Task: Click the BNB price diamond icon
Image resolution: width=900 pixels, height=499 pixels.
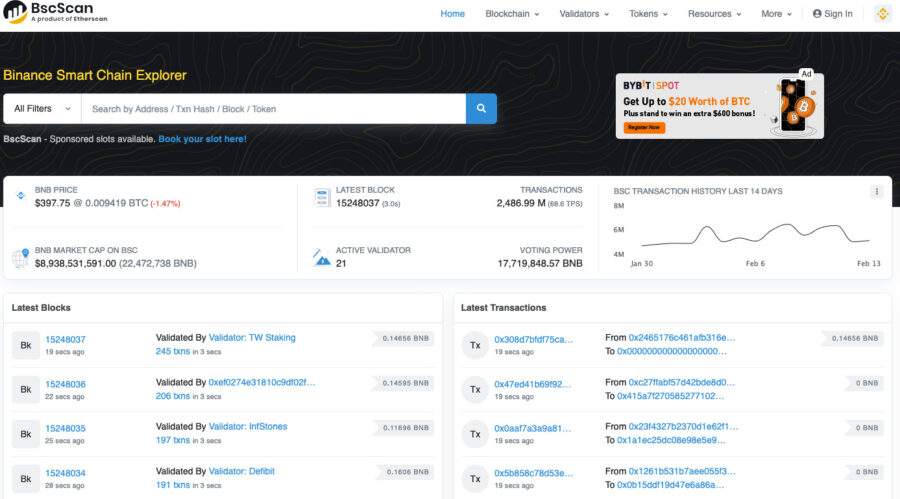Action: pyautogui.click(x=21, y=196)
